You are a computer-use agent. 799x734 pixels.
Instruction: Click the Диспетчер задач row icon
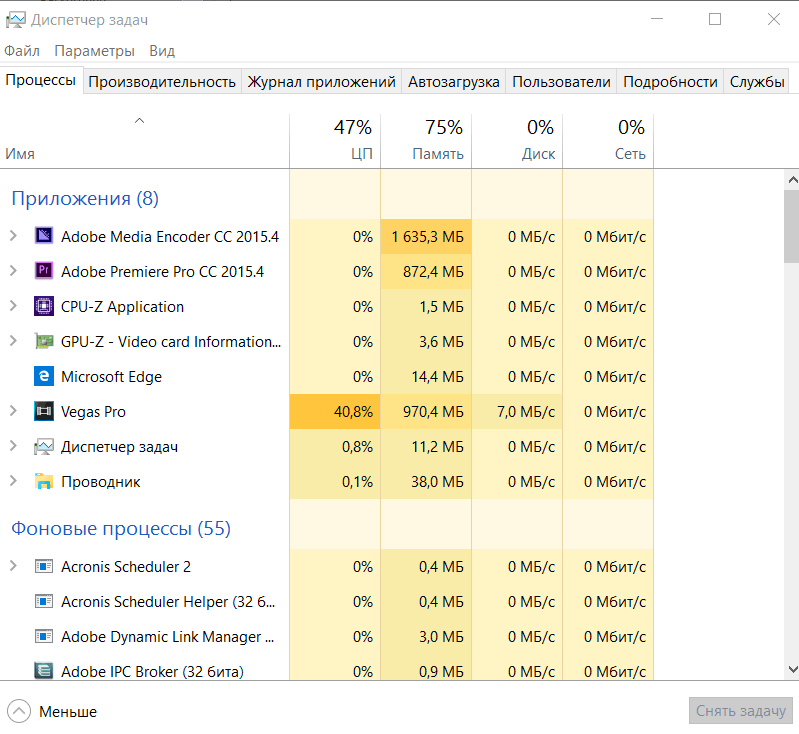(44, 447)
